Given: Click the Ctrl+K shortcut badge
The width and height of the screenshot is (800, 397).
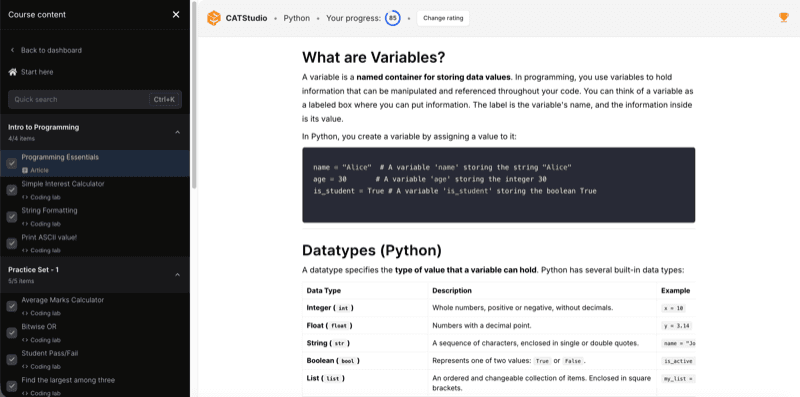Looking at the screenshot, I should click(164, 100).
